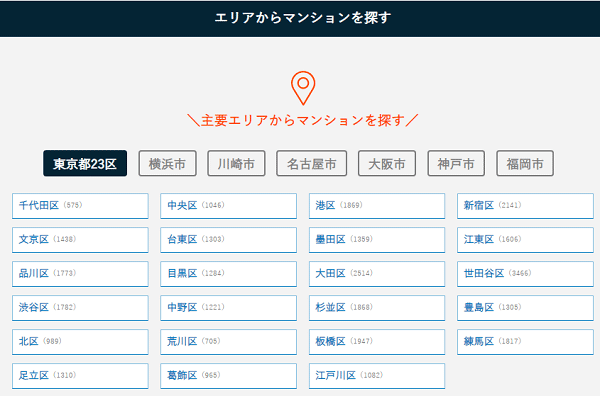The image size is (600, 396).
Task: View 練馬区 listings
Action: tap(525, 342)
